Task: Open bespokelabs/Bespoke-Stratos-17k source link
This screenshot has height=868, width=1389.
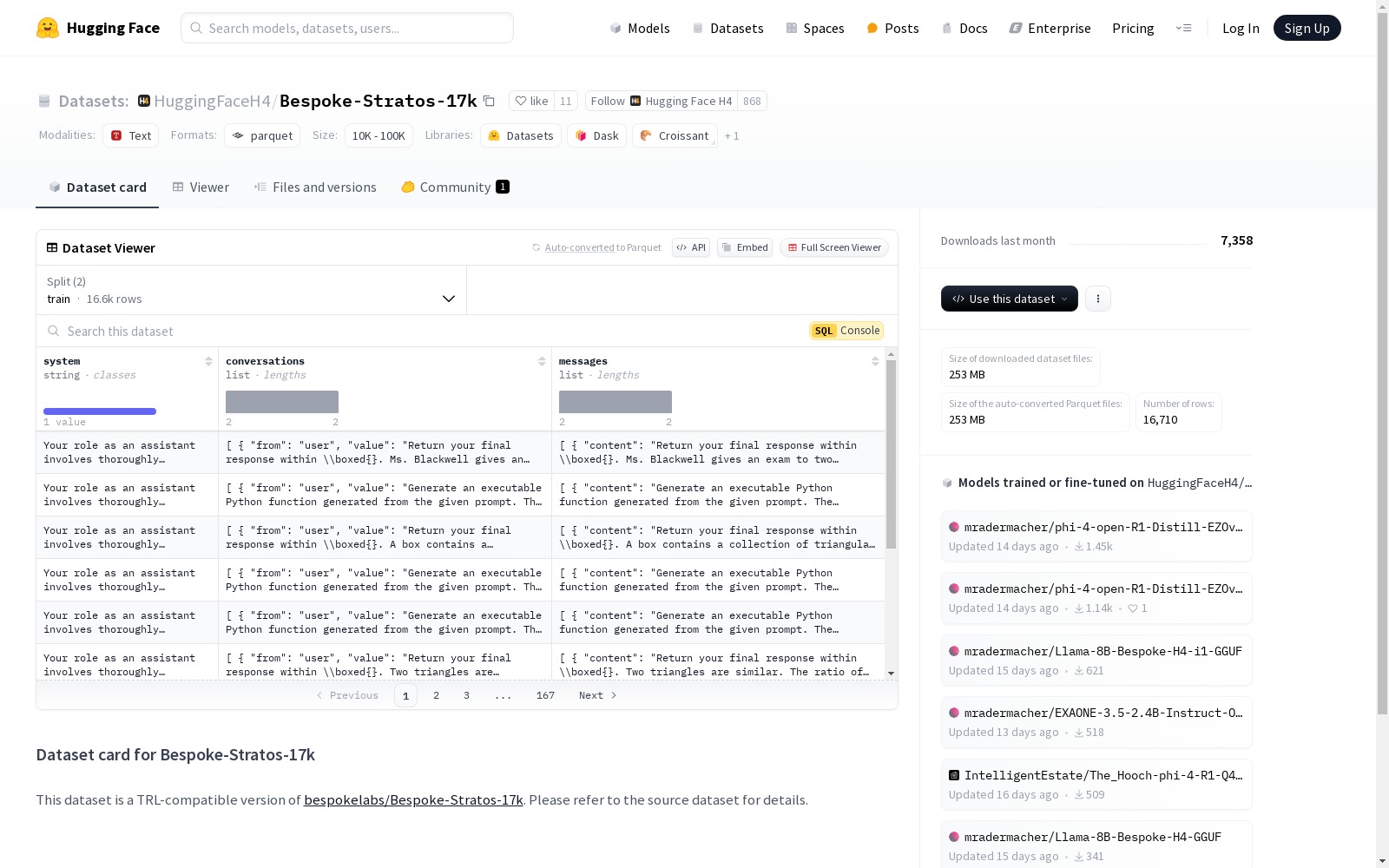Action: [413, 800]
